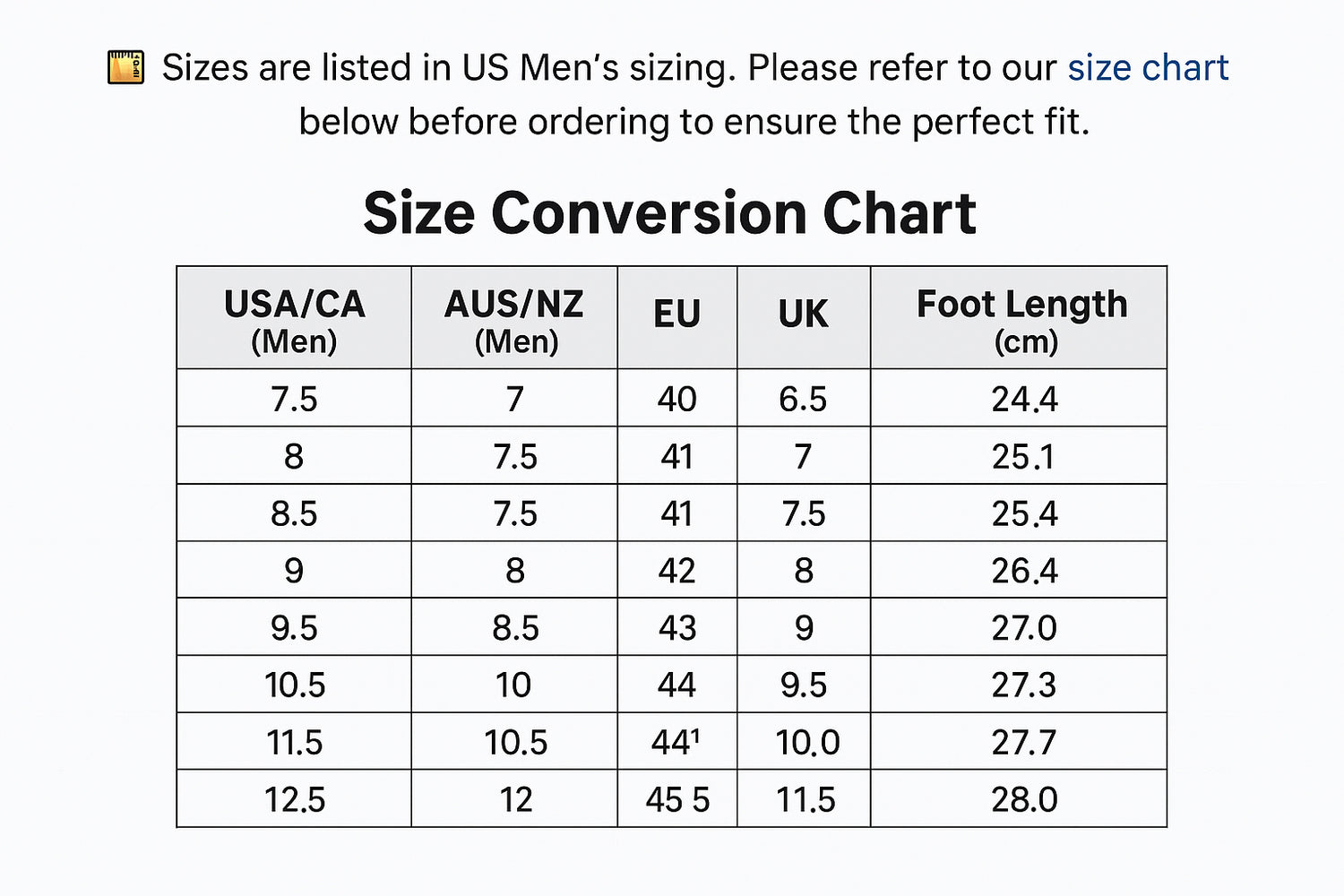Click the 24.4 foot length cell
Viewport: 1344px width, 896px height.
point(1024,400)
